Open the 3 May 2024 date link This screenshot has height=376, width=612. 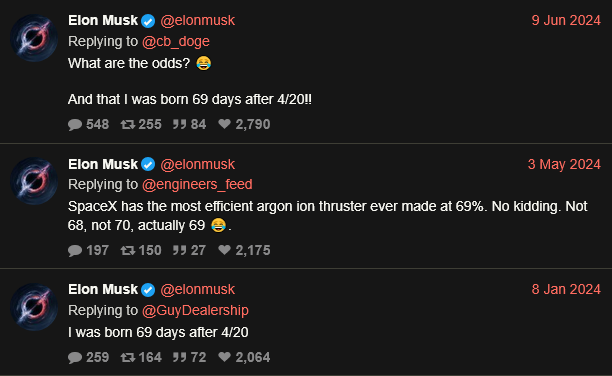coord(564,164)
